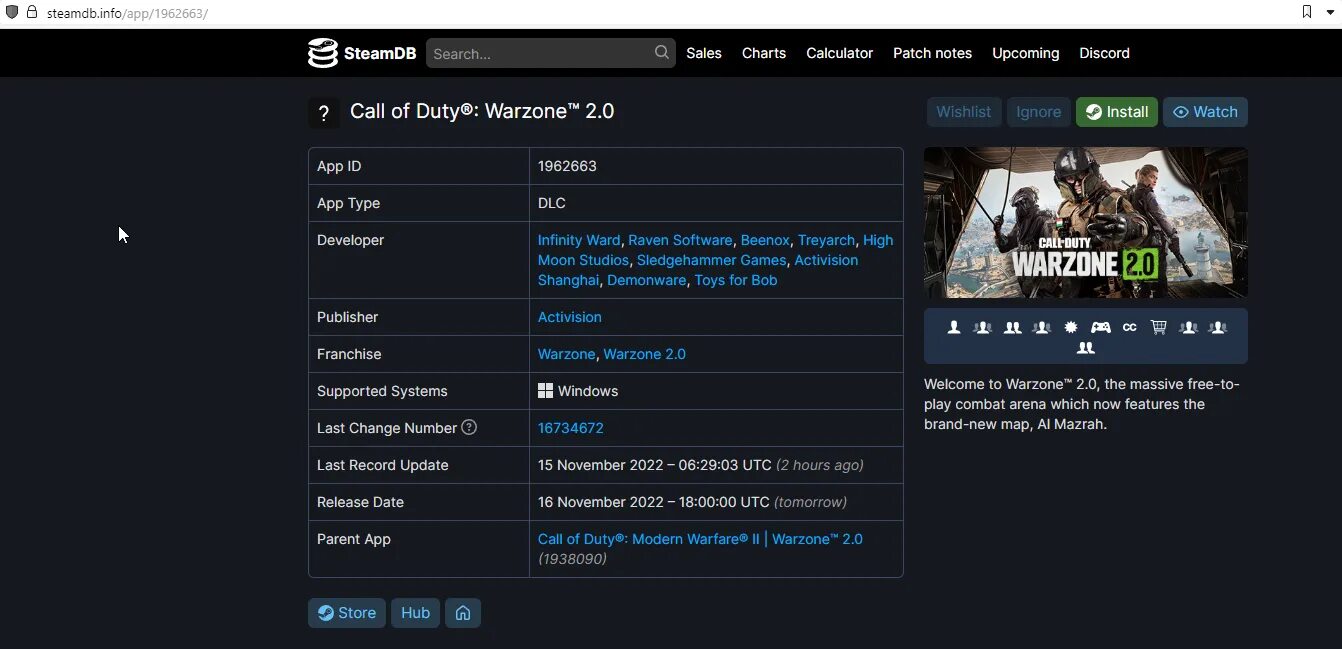Click the Windows logo in Supported Systems
The image size is (1342, 649).
[545, 391]
